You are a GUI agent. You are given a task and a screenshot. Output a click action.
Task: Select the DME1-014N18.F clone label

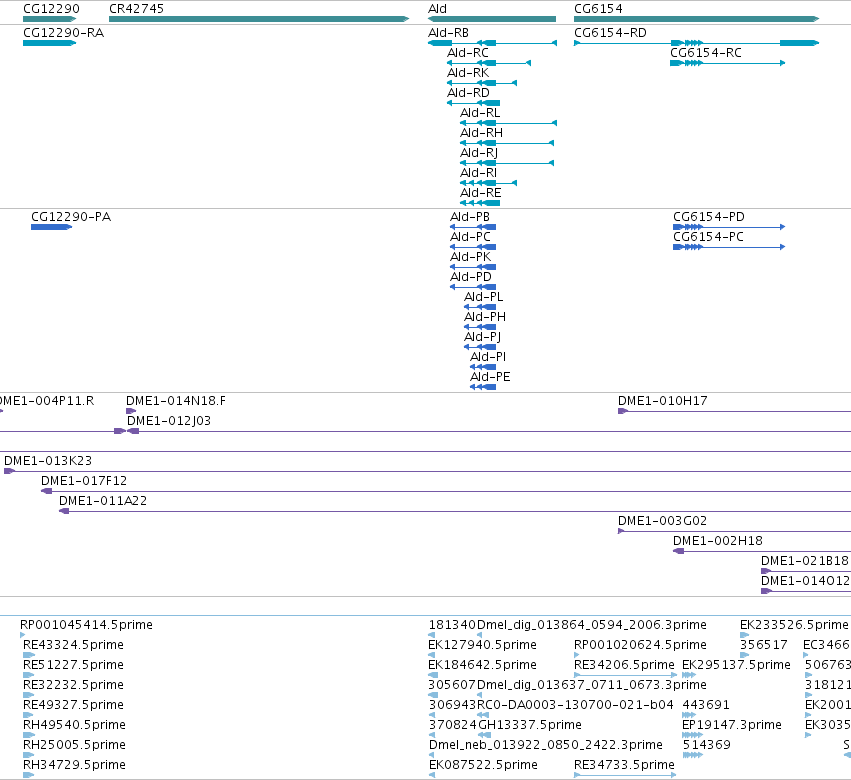(176, 401)
